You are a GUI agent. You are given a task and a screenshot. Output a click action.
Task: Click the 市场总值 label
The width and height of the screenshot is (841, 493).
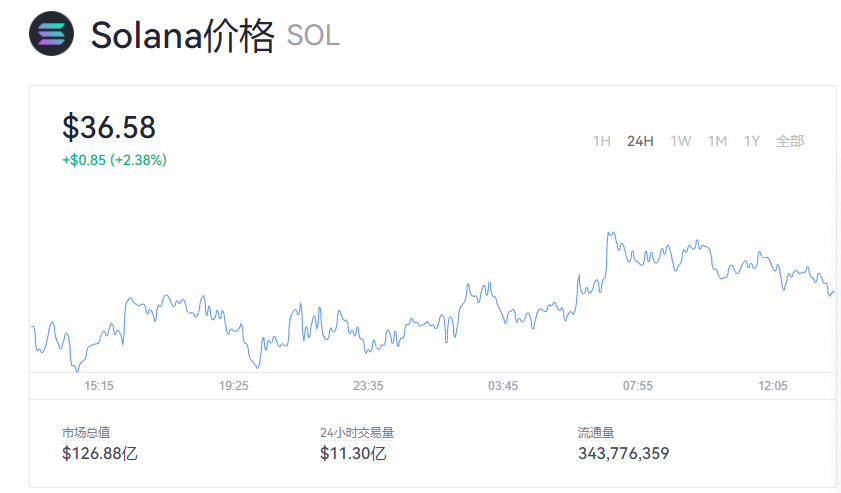tap(86, 432)
